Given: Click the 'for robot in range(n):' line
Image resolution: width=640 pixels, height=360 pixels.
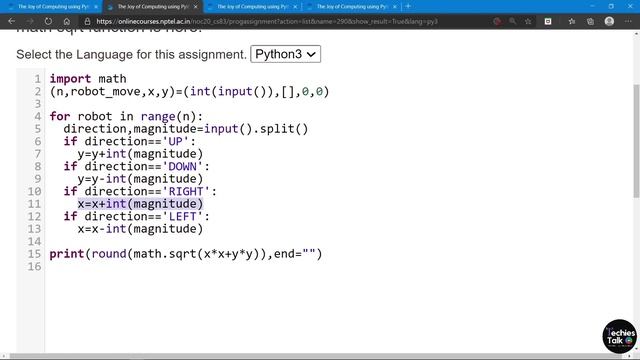Looking at the screenshot, I should point(126,116).
